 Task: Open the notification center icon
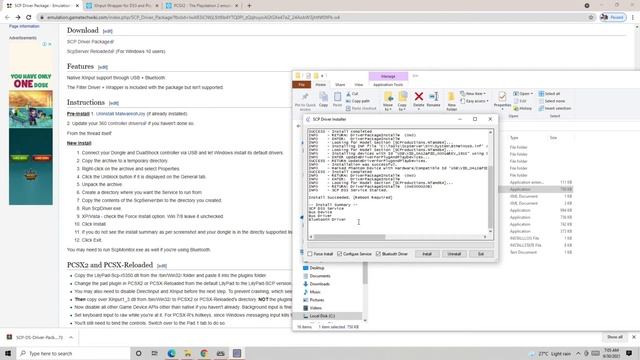click(x=629, y=353)
